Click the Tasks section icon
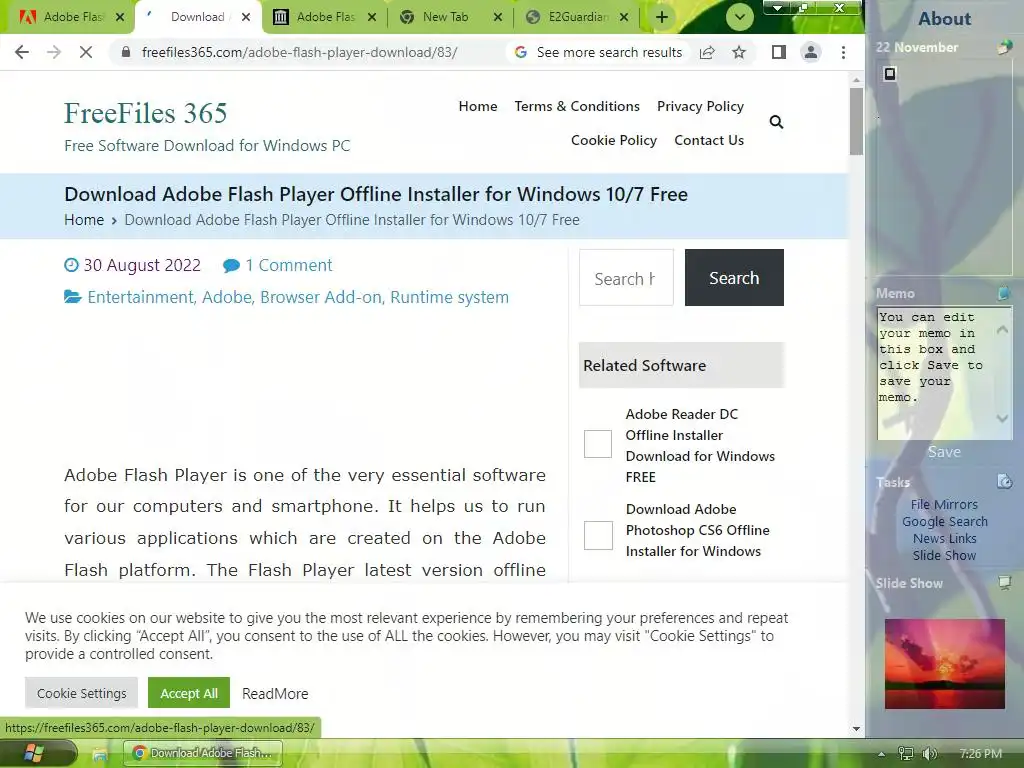The height and width of the screenshot is (768, 1024). tap(1004, 482)
